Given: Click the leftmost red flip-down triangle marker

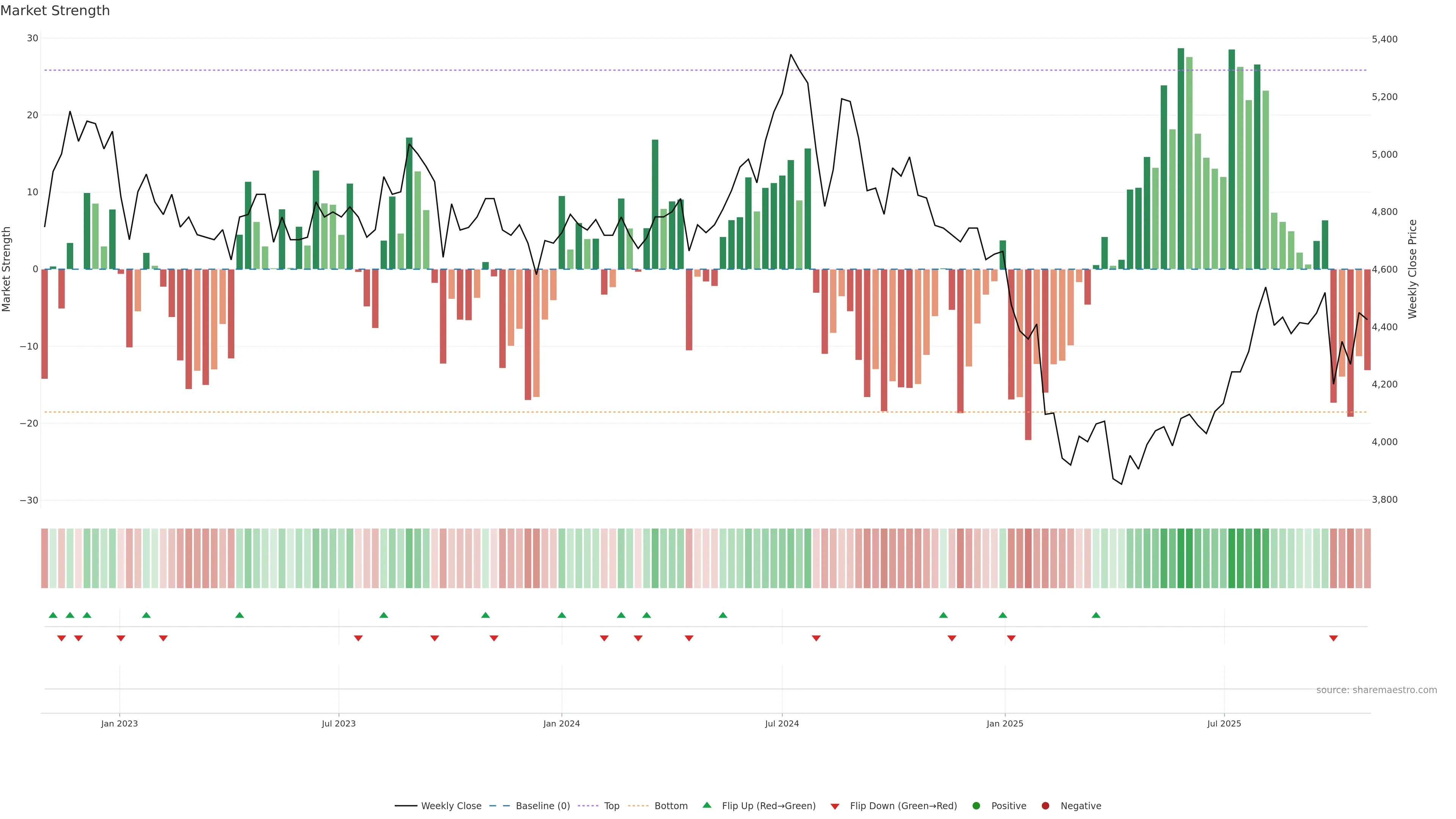Looking at the screenshot, I should [61, 638].
